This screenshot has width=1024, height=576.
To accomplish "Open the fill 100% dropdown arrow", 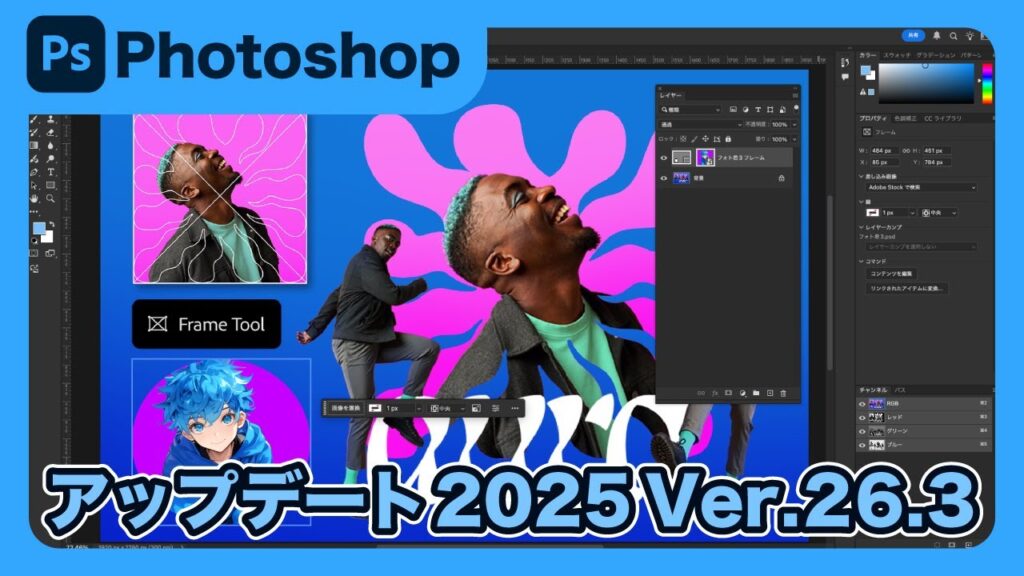I will pos(795,139).
